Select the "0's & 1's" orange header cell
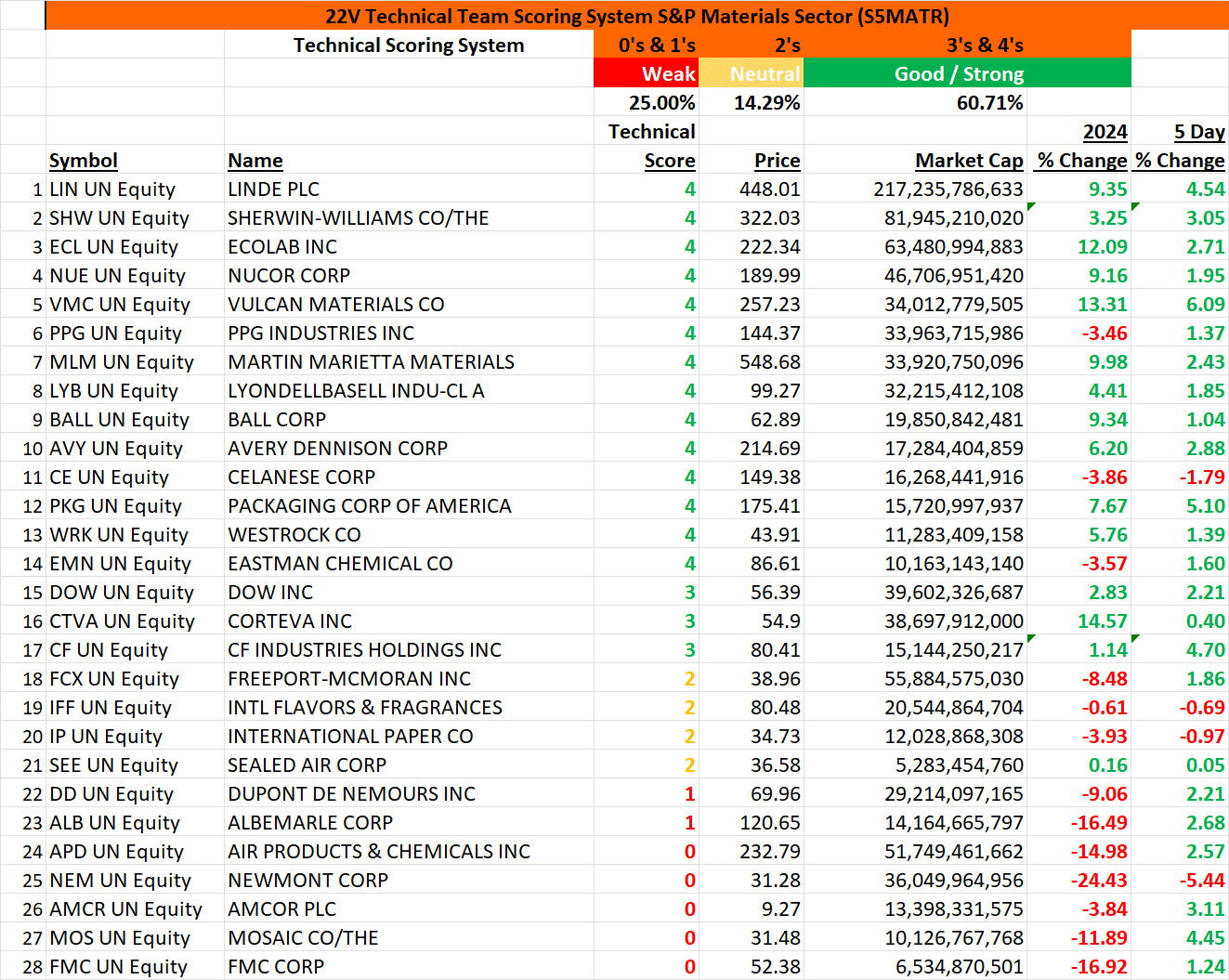Viewport: 1229px width, 980px height. tap(647, 45)
